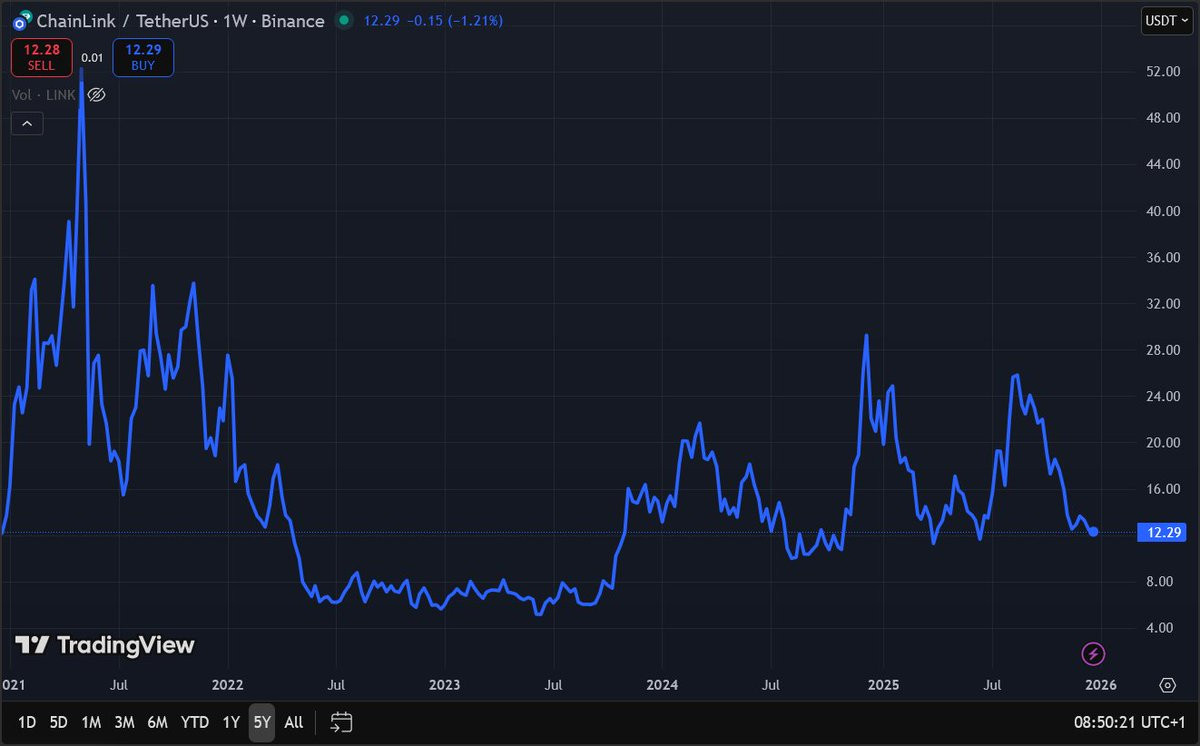Screen dimensions: 1200x746
Task: Select the All time range
Action: (293, 722)
